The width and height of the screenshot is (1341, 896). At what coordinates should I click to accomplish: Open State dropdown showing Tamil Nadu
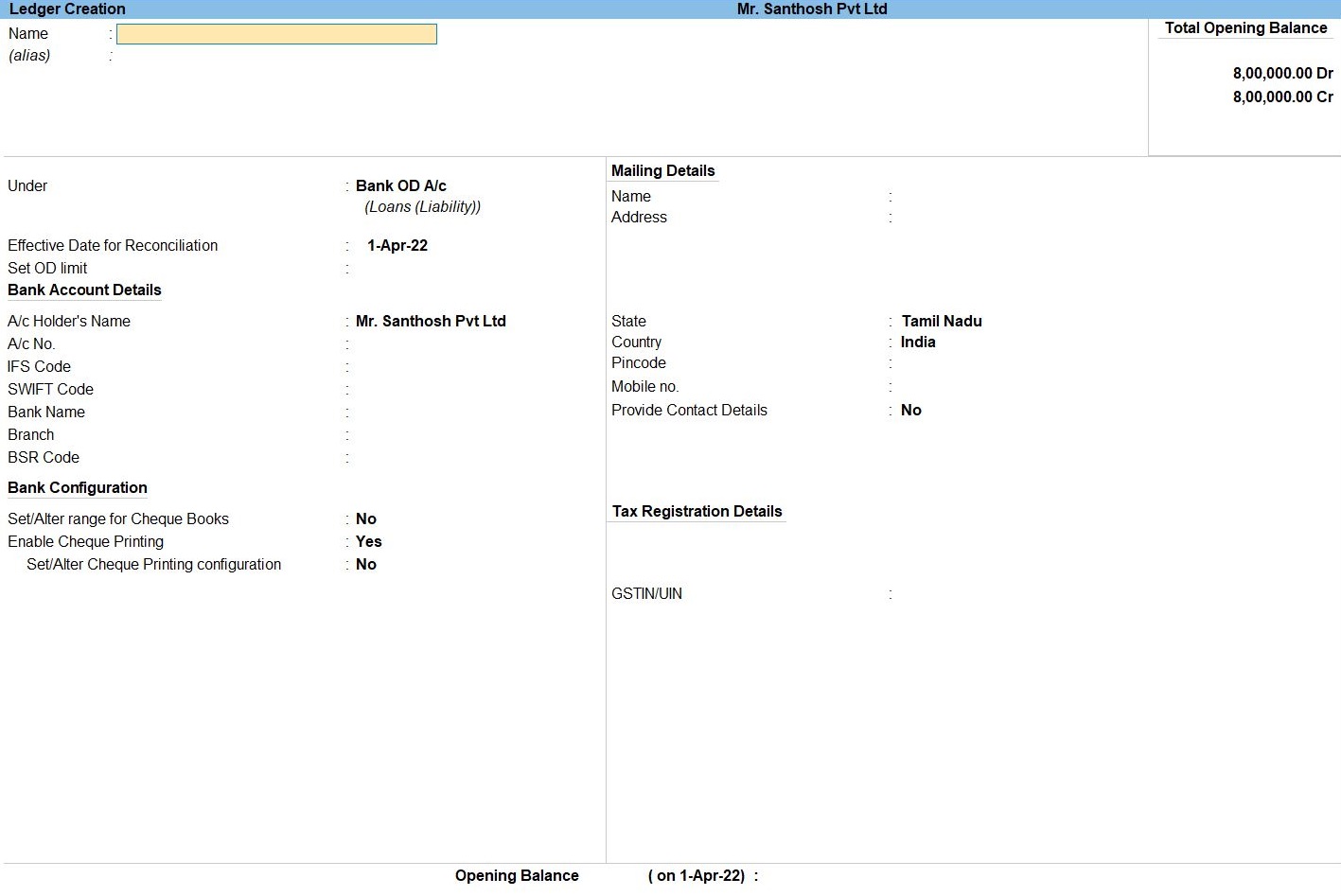(x=941, y=321)
